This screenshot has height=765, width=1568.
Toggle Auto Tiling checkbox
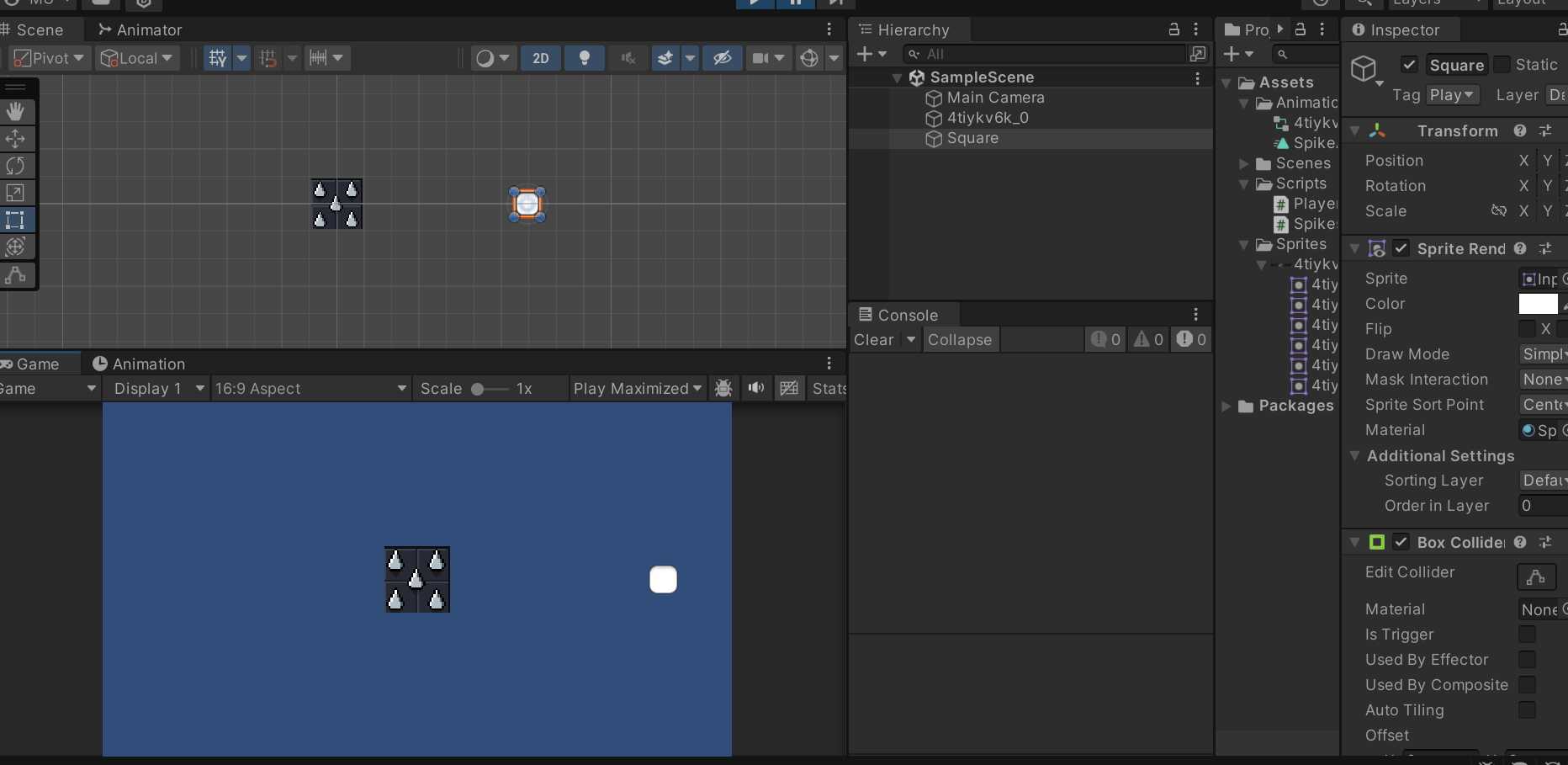pos(1528,710)
